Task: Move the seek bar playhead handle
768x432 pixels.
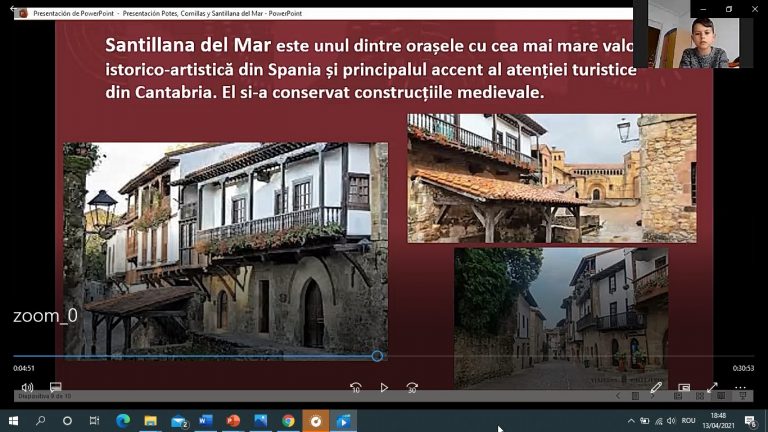Action: pos(377,356)
